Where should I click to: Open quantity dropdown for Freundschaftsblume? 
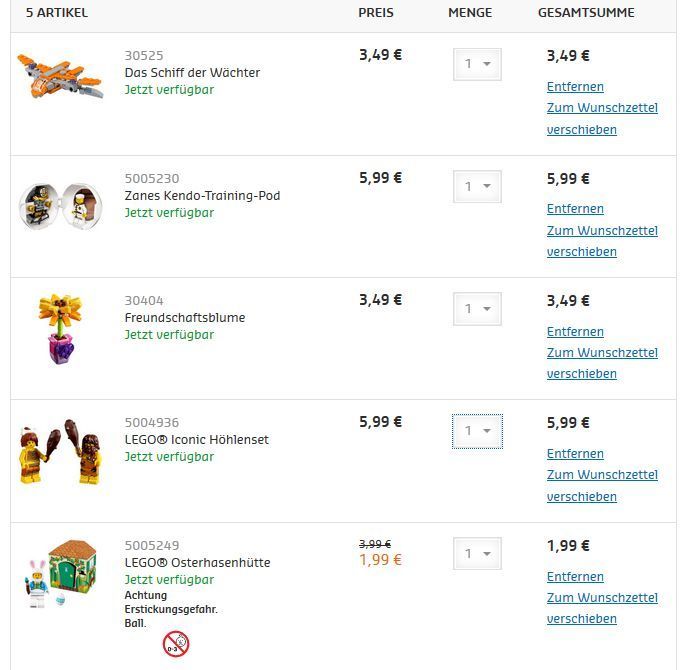tap(477, 309)
